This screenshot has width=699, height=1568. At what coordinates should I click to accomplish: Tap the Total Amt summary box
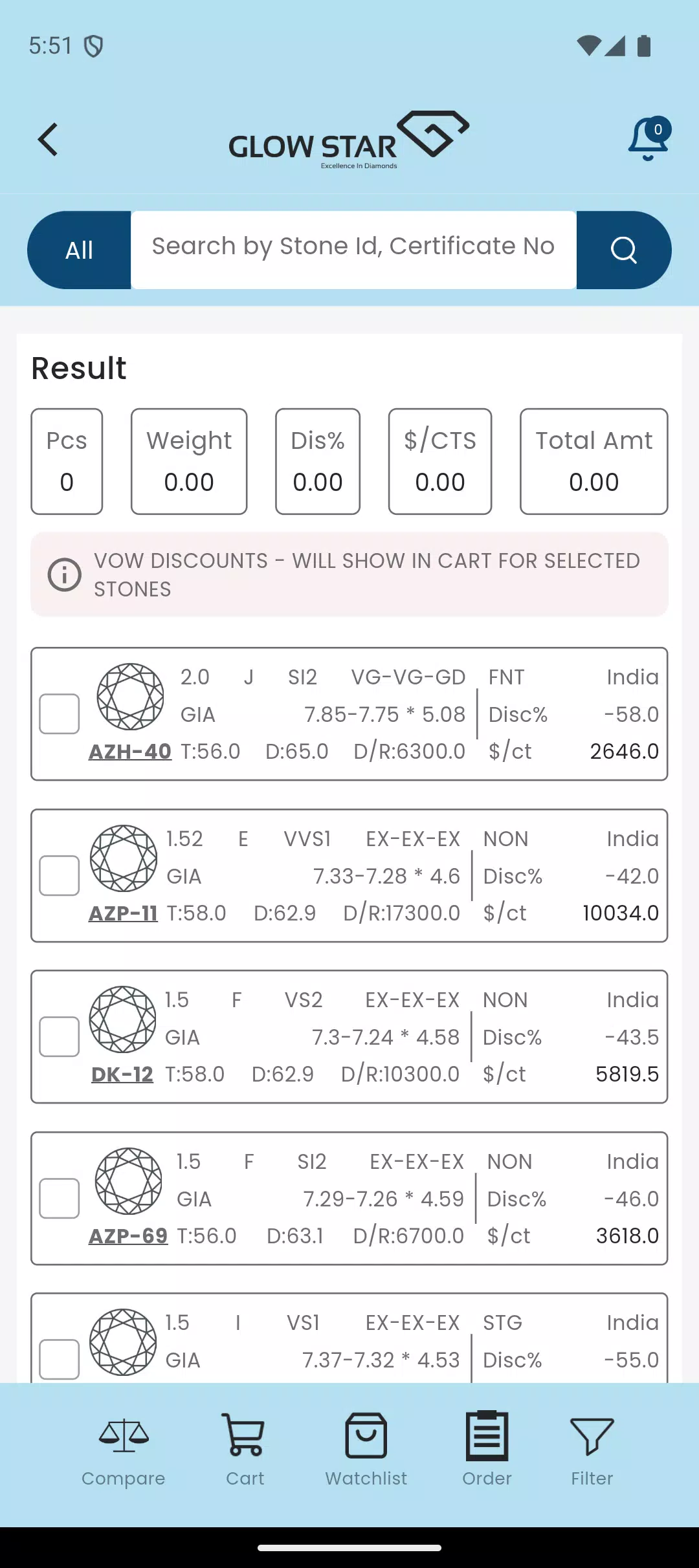(594, 461)
